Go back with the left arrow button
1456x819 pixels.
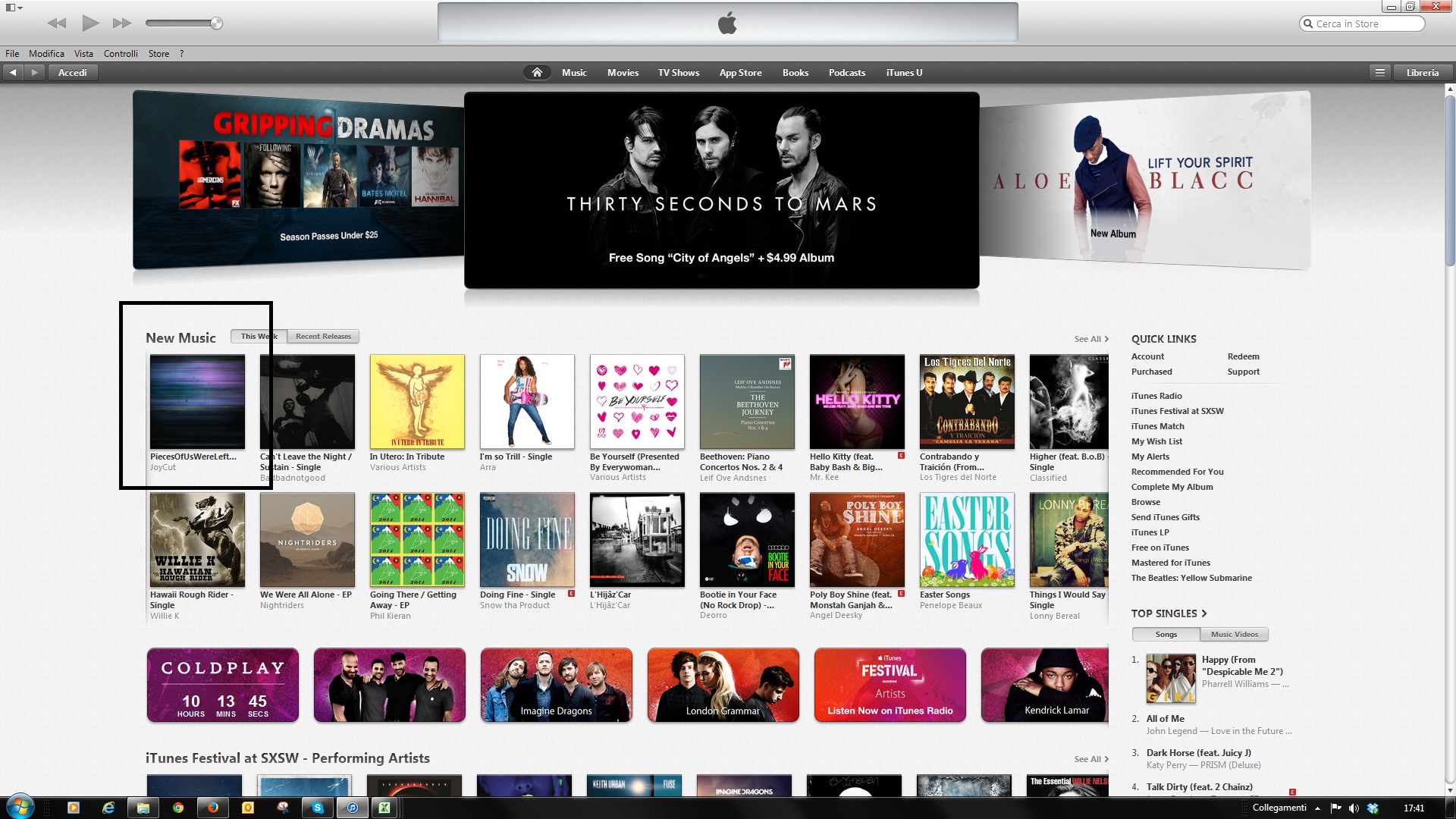point(13,73)
